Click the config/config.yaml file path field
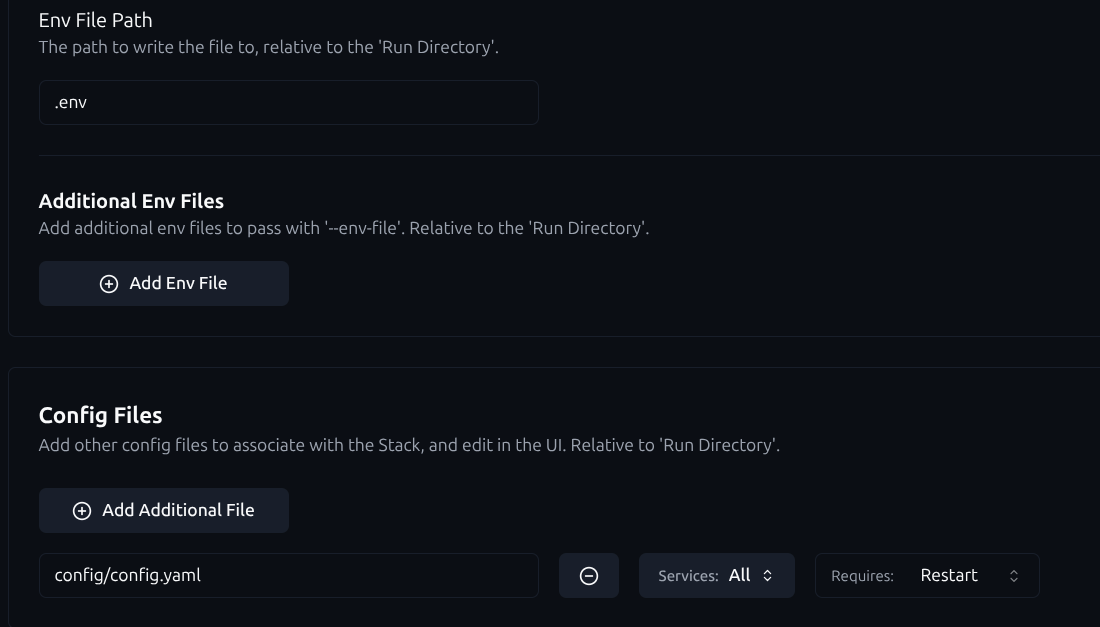The height and width of the screenshot is (627, 1100). tap(288, 576)
